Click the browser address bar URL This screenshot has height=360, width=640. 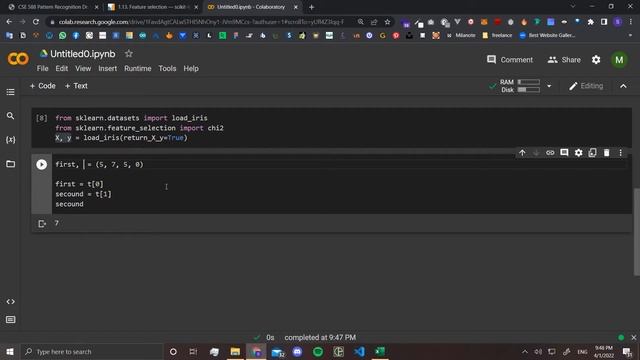tap(201, 22)
